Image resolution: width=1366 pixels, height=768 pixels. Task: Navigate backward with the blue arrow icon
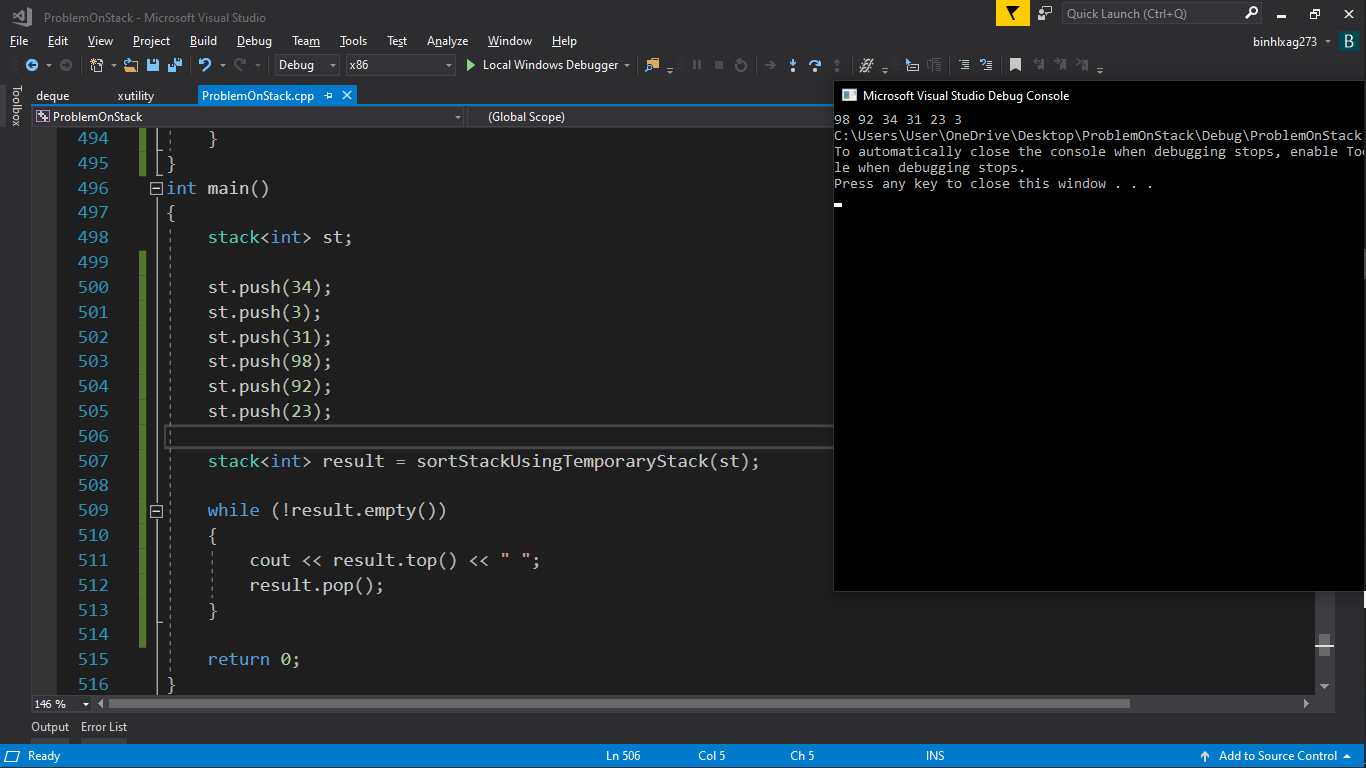32,65
